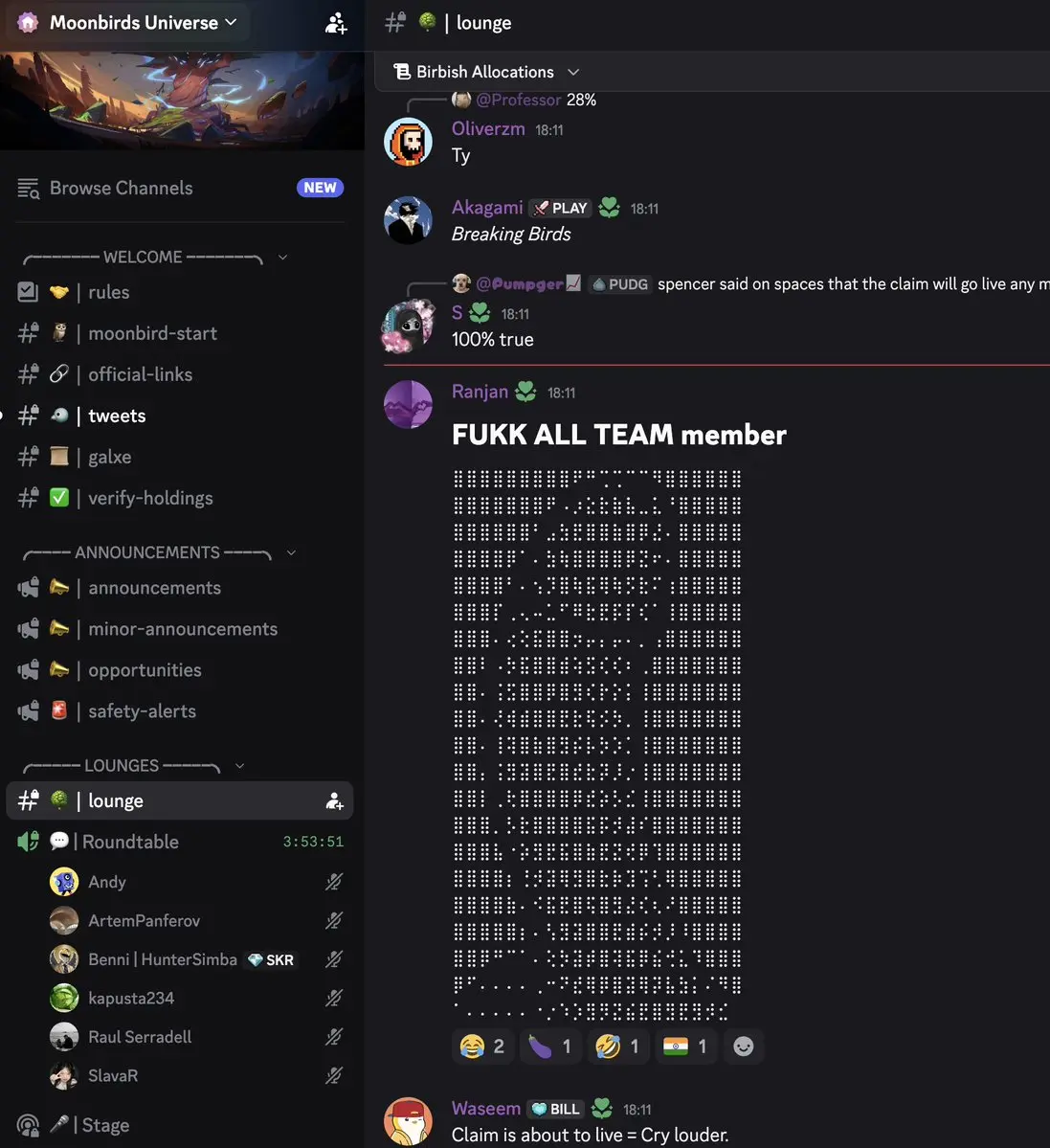Click Andy's muted microphone icon

[x=334, y=882]
